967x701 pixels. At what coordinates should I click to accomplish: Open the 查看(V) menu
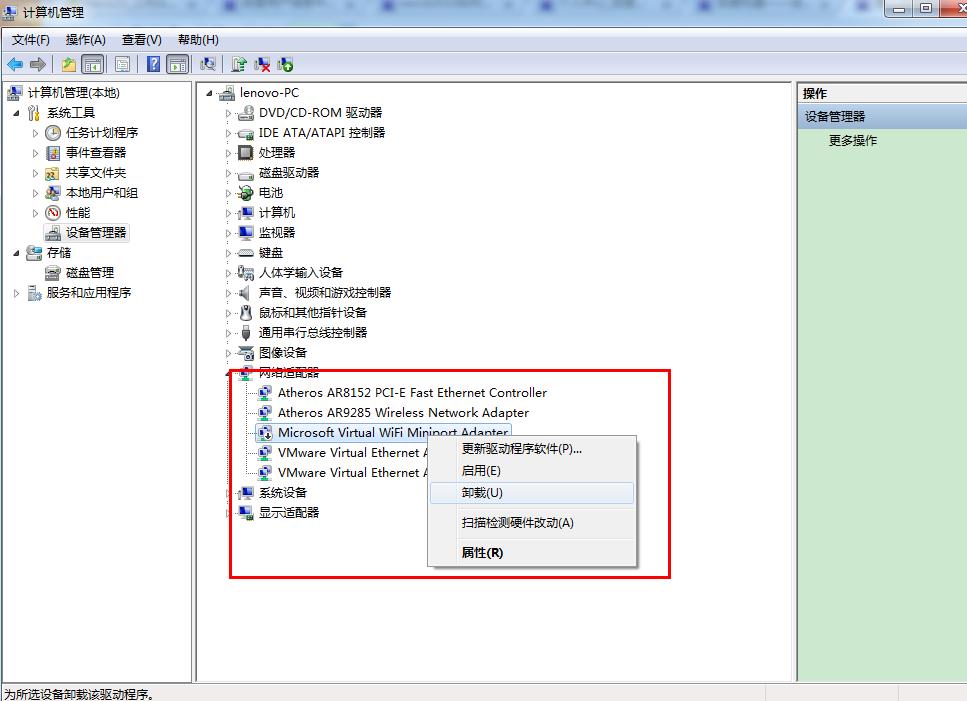click(x=140, y=39)
